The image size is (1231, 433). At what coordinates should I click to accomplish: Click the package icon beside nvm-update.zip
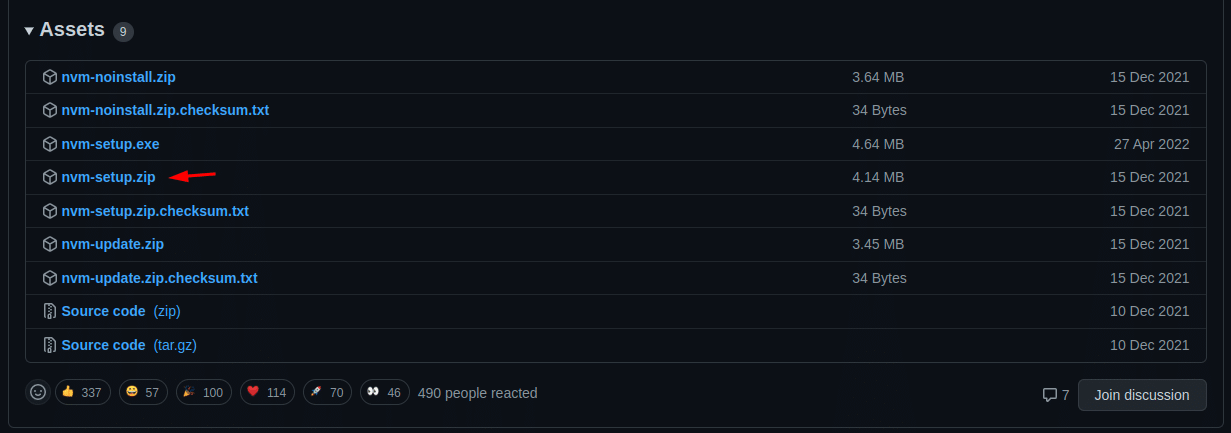50,244
